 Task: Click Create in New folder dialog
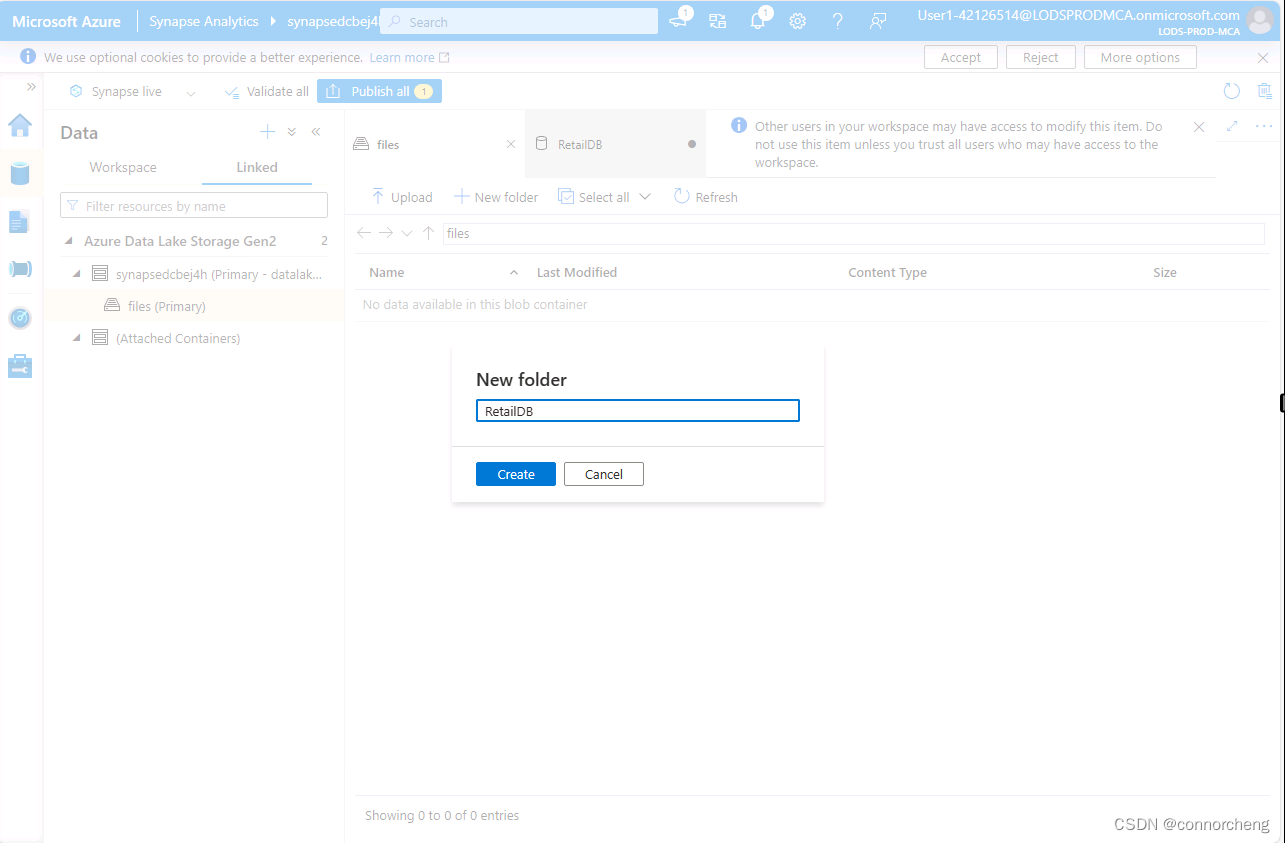pos(516,474)
